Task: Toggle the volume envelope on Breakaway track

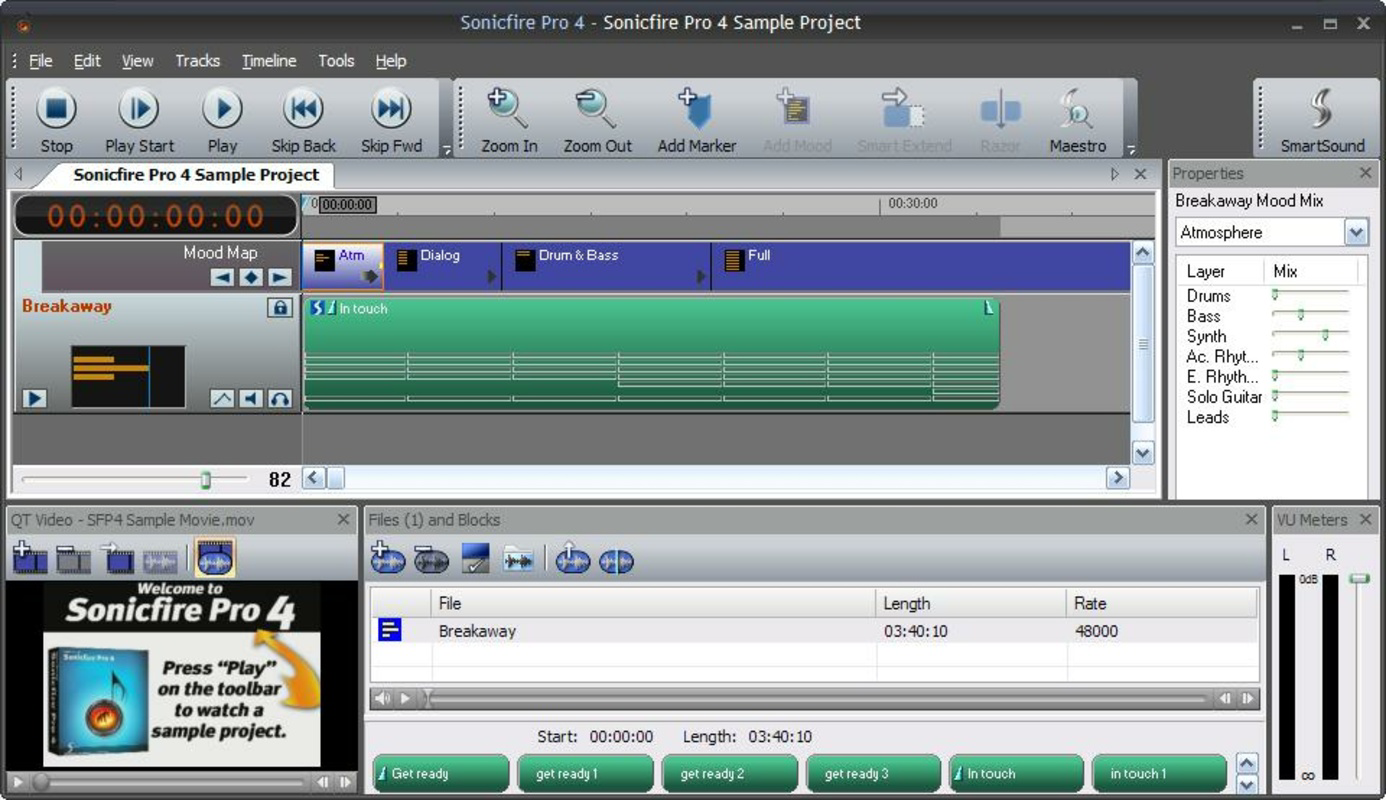Action: coord(222,399)
